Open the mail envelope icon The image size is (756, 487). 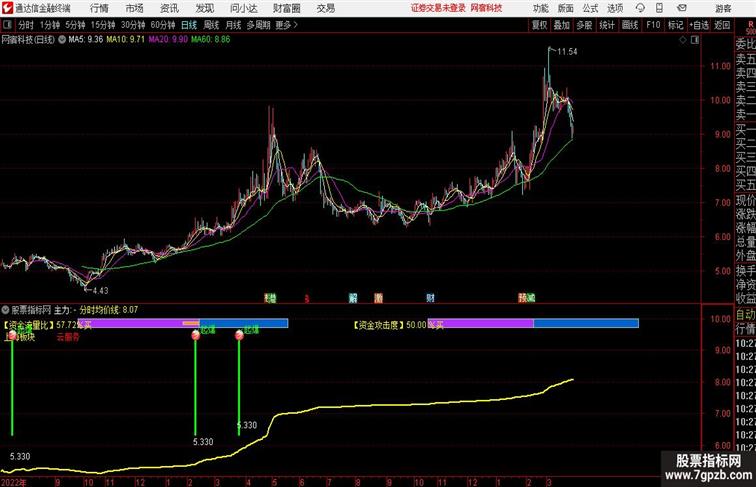[x=682, y=8]
